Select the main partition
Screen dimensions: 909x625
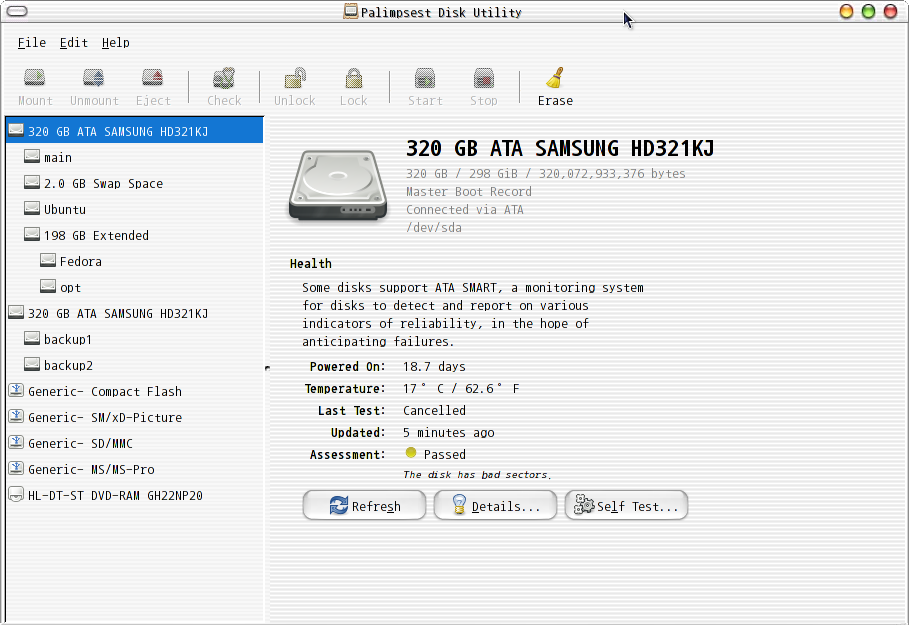(134, 157)
